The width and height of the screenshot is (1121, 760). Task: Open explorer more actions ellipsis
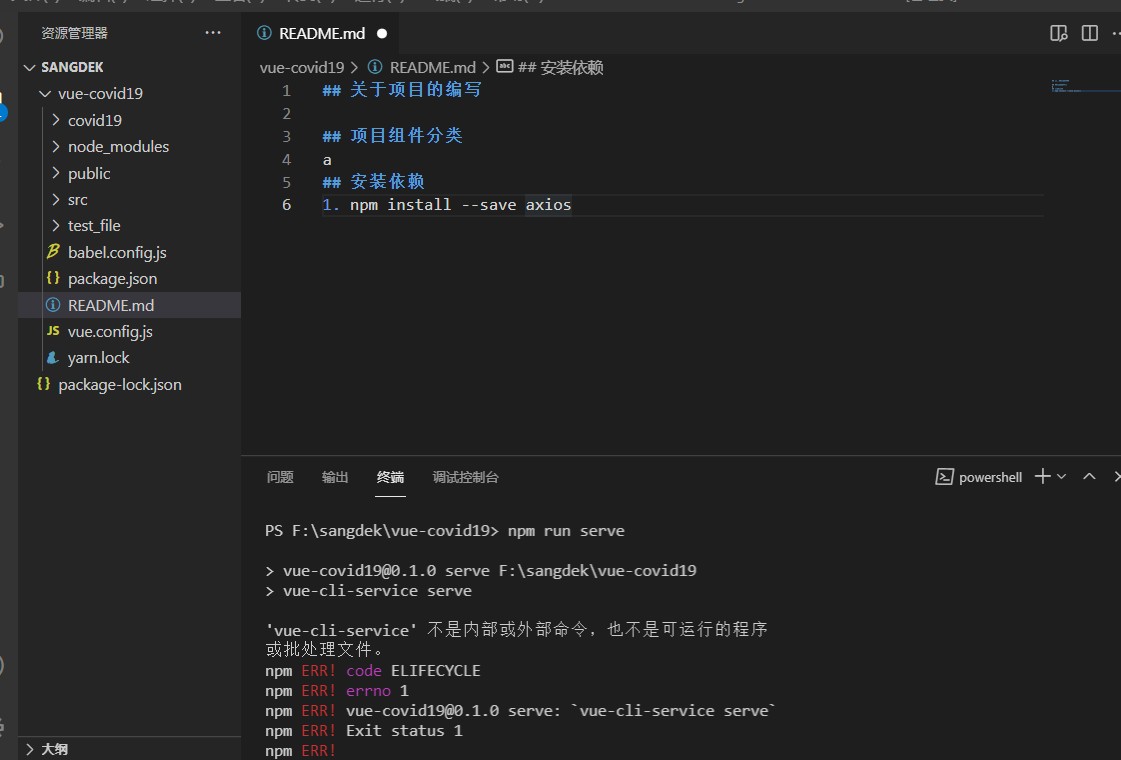pyautogui.click(x=212, y=33)
